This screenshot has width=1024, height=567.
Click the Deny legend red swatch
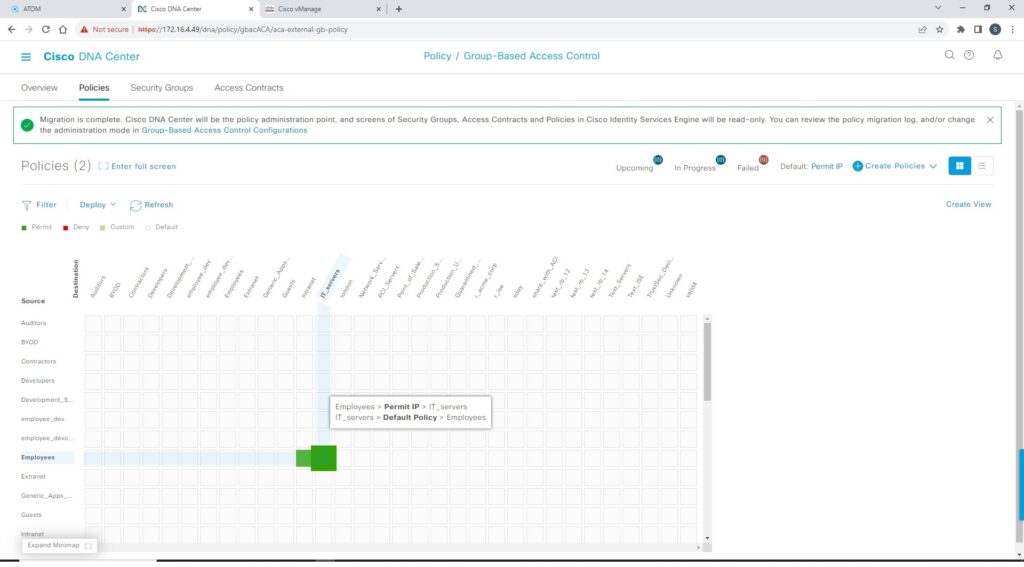point(66,227)
